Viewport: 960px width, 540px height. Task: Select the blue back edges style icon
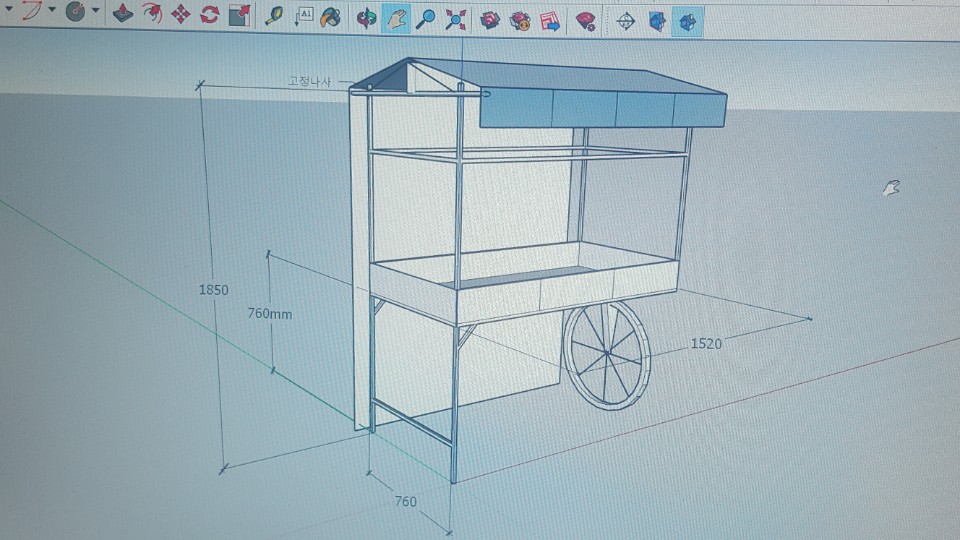(x=656, y=22)
